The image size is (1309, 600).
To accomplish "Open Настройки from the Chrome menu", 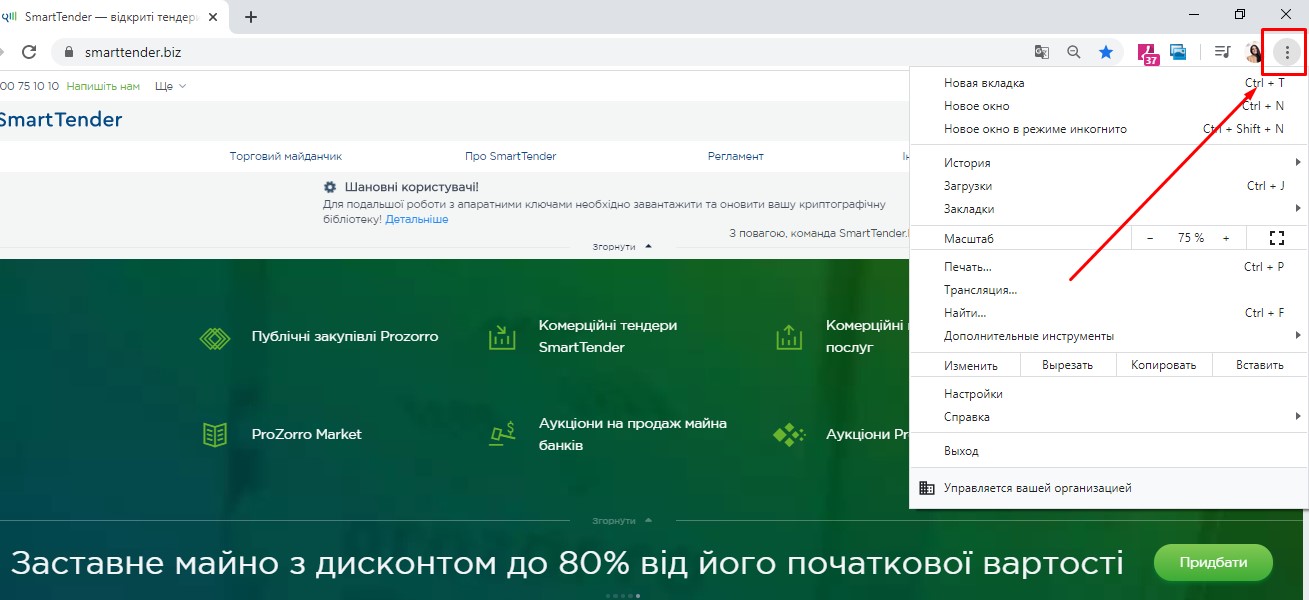I will click(x=973, y=394).
